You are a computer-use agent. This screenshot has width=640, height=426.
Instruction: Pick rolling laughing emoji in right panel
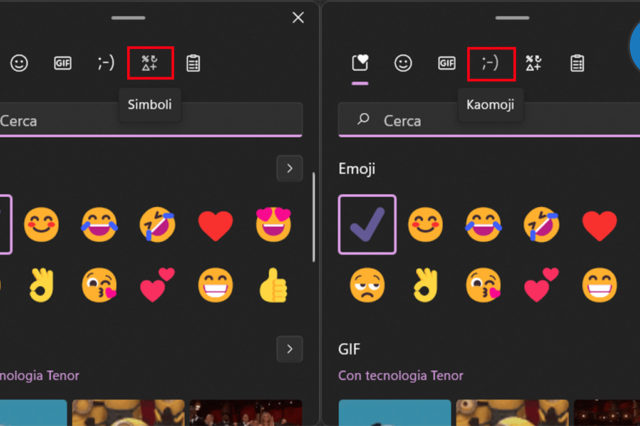click(541, 225)
